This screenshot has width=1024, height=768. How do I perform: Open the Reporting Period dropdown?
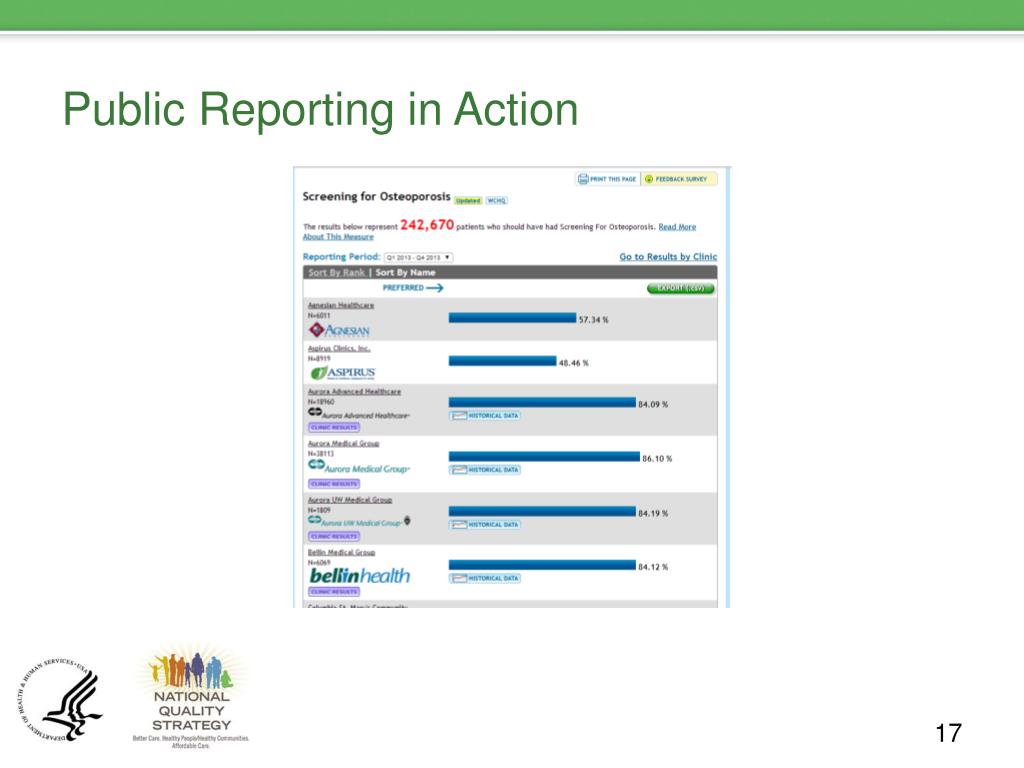click(419, 257)
